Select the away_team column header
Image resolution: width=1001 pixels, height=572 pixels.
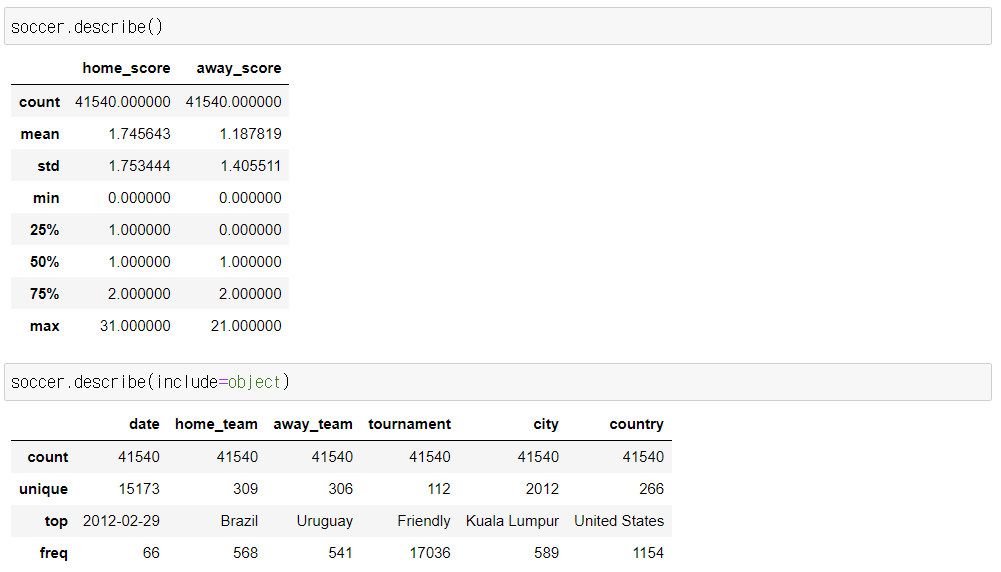[313, 424]
